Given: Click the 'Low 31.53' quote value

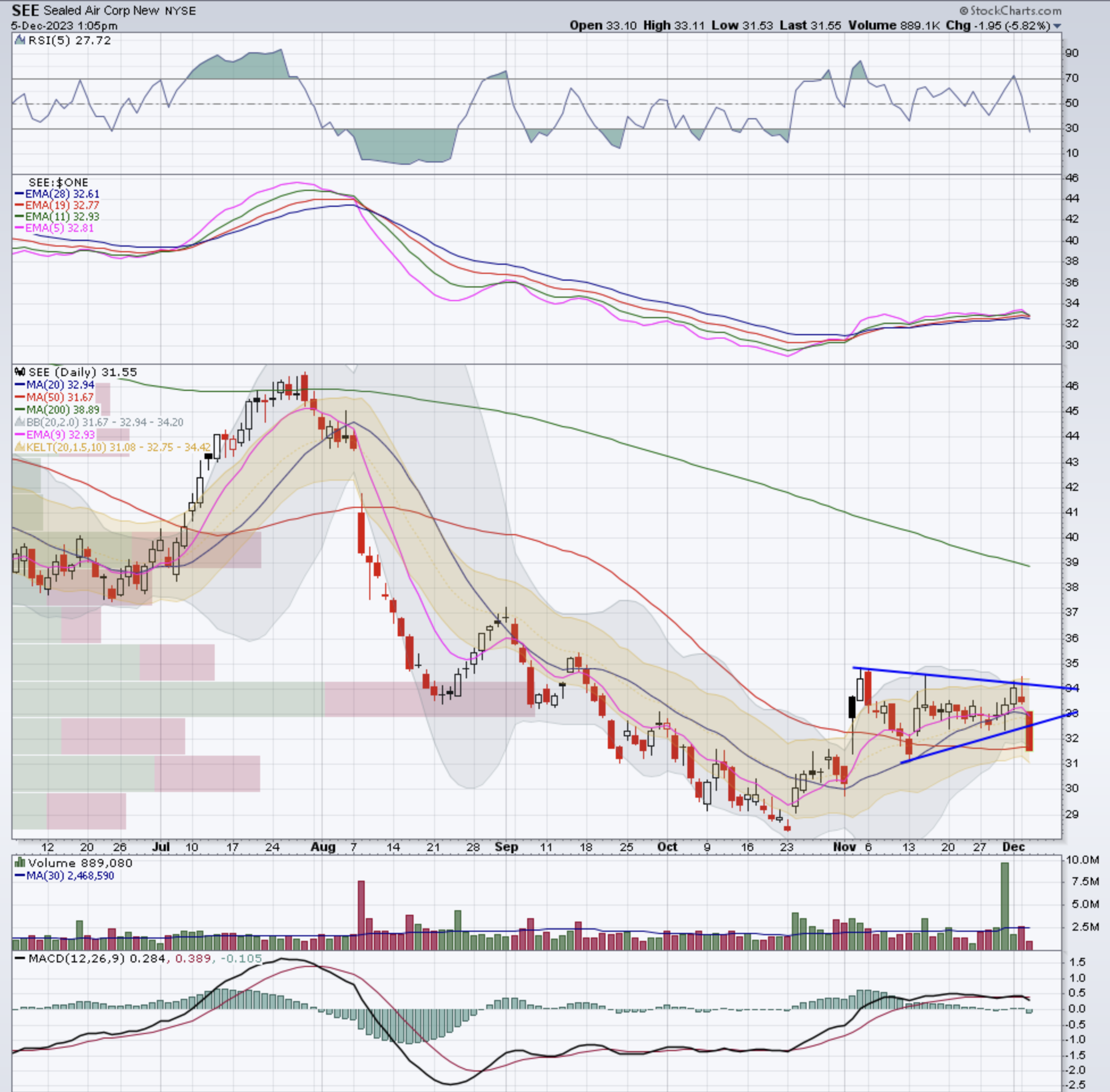Looking at the screenshot, I should pos(742,26).
